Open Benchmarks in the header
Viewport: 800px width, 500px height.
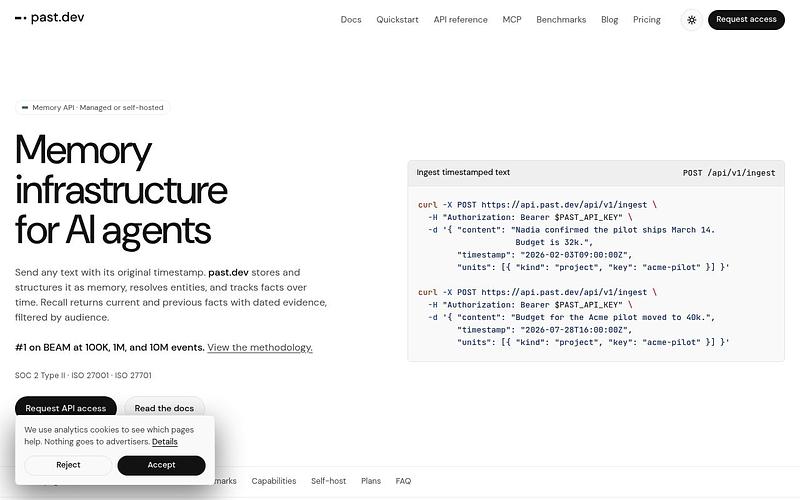tap(561, 19)
